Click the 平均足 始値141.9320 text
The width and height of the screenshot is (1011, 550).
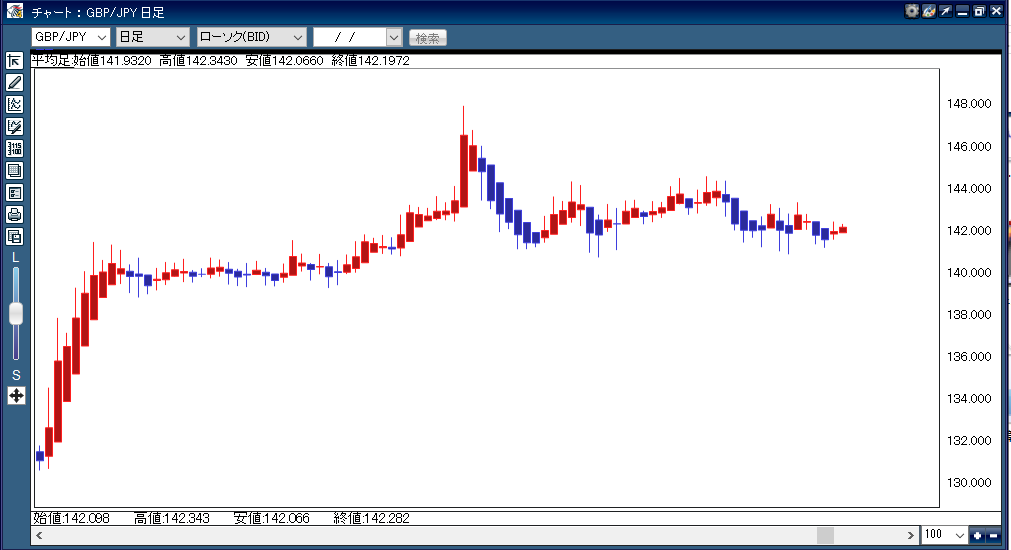tap(92, 61)
